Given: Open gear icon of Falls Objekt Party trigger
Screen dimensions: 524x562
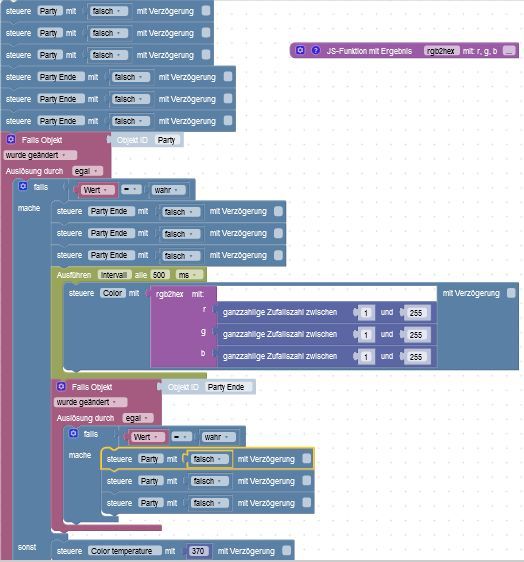Looking at the screenshot, I should pos(11,139).
